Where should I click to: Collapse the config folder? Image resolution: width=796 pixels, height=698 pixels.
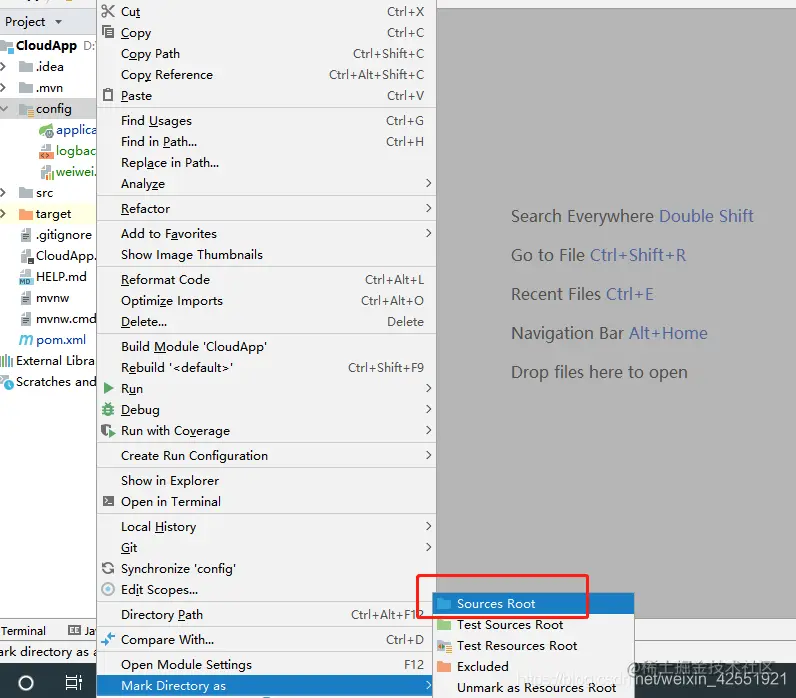click(4, 109)
